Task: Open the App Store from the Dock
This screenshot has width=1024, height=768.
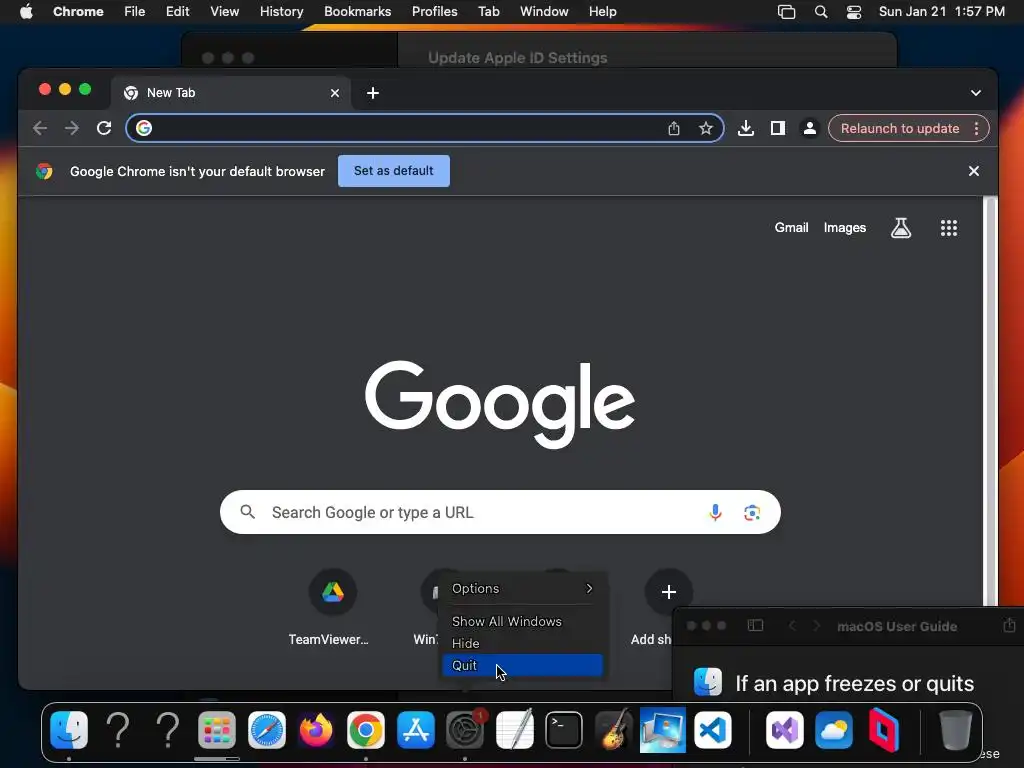Action: 415,729
